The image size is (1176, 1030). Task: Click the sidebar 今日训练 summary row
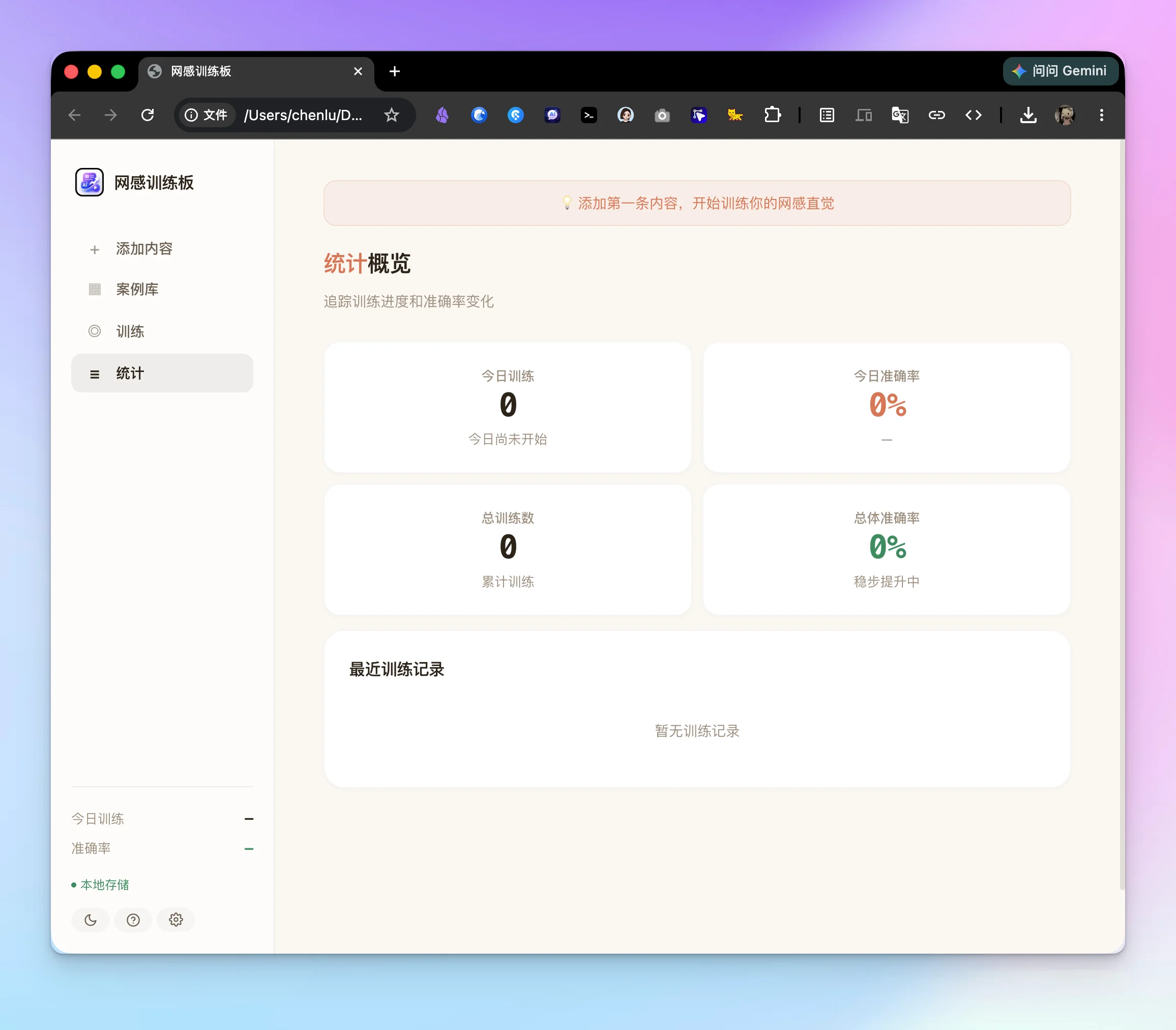[162, 818]
